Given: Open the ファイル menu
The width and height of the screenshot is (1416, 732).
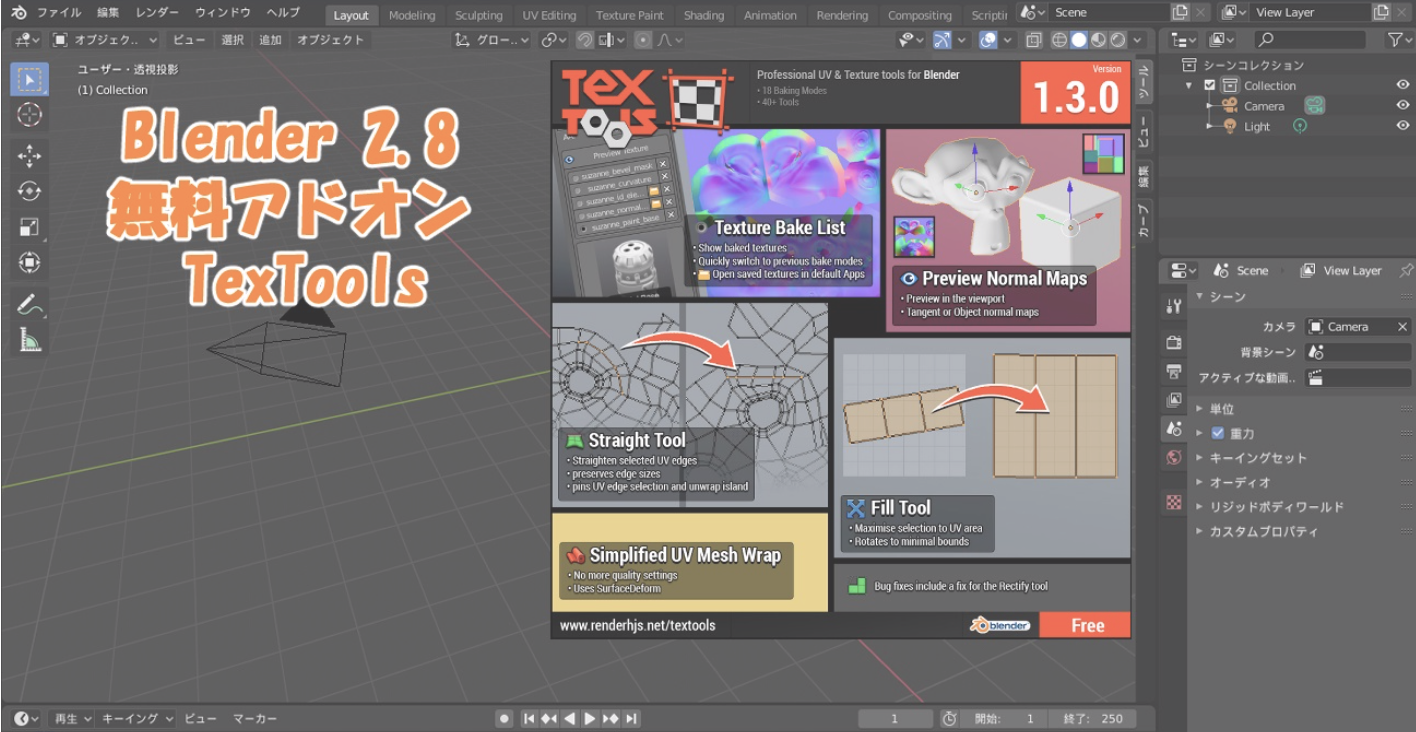Looking at the screenshot, I should [59, 13].
